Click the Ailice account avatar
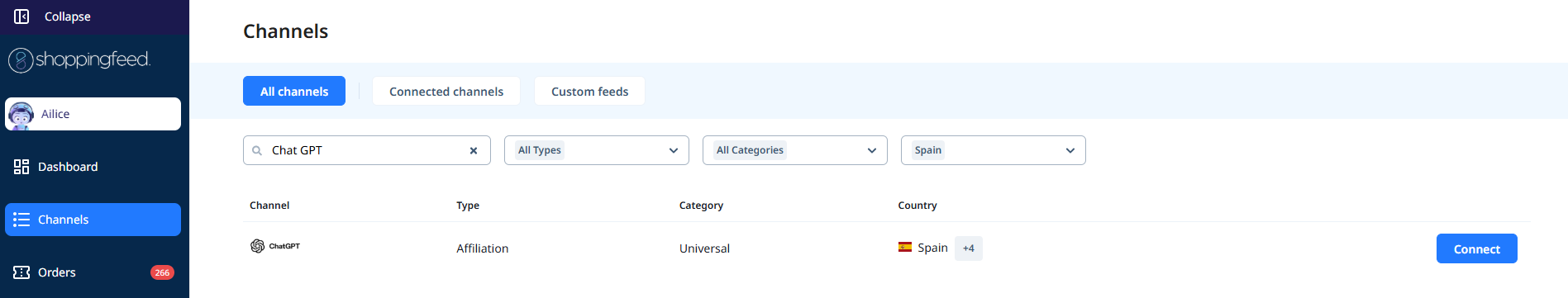This screenshot has width=1568, height=298. pos(21,114)
